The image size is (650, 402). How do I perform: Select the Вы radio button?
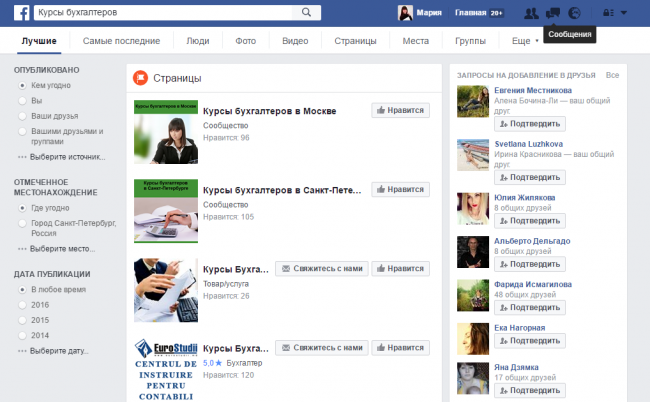[x=23, y=101]
